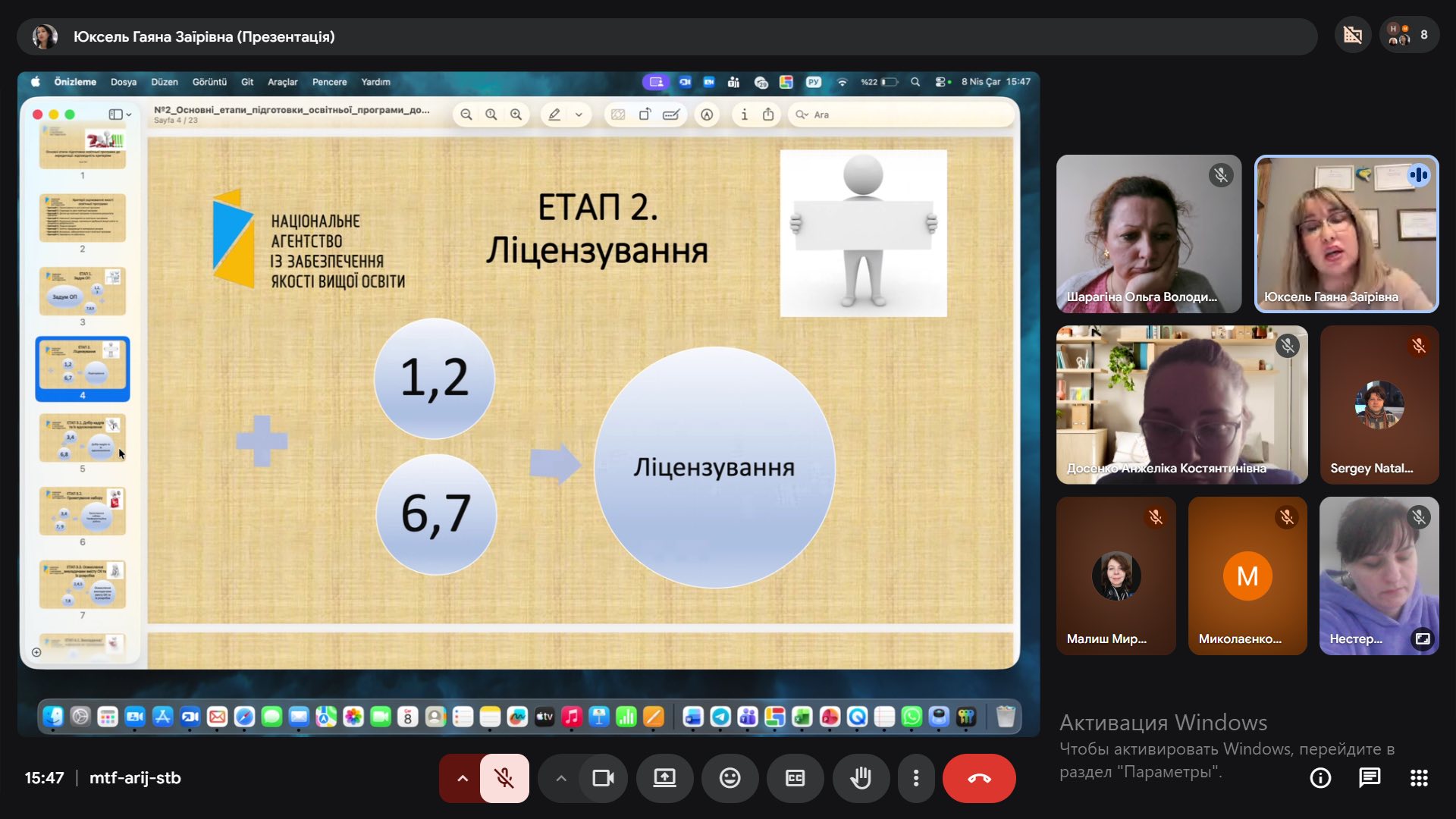Click picture-in-picture icon on Нестер tile
1456x819 pixels.
click(x=1423, y=639)
